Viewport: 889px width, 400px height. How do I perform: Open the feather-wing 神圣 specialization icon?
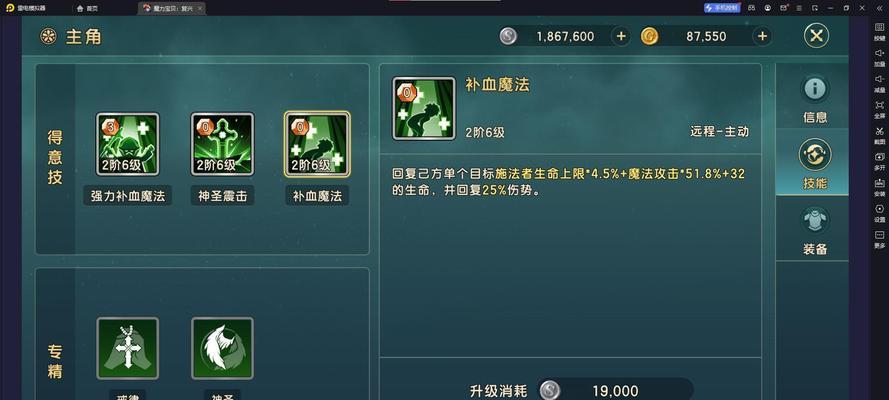222,348
